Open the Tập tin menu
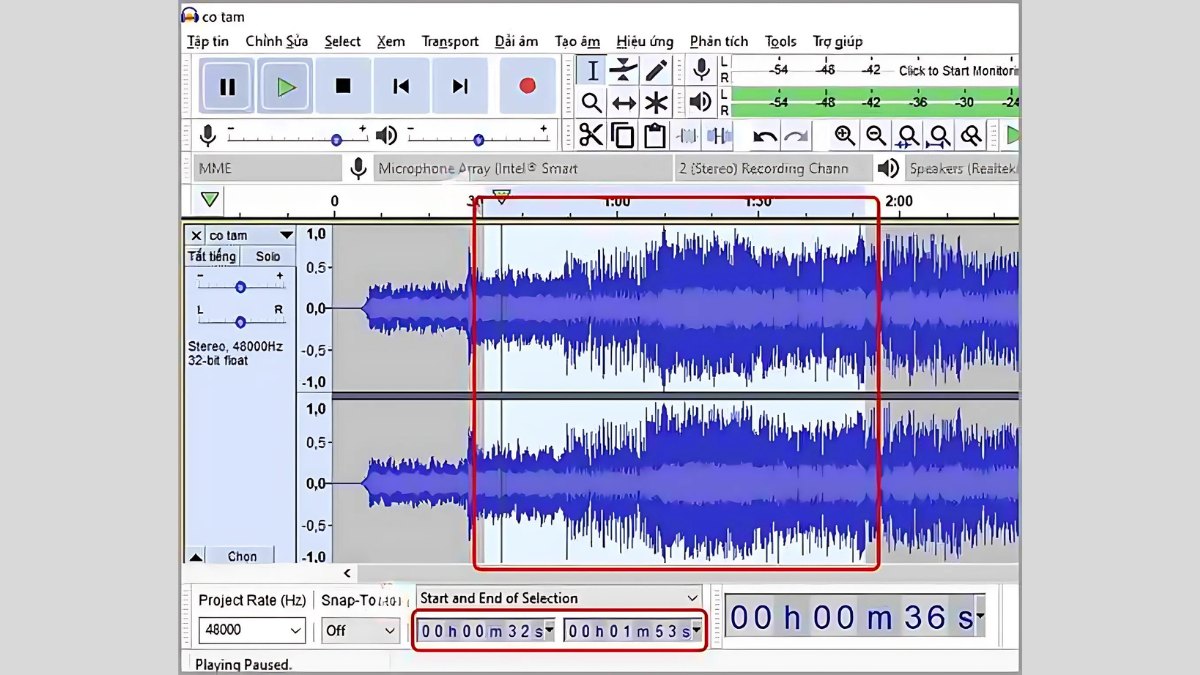The width and height of the screenshot is (1200, 675). (x=208, y=41)
